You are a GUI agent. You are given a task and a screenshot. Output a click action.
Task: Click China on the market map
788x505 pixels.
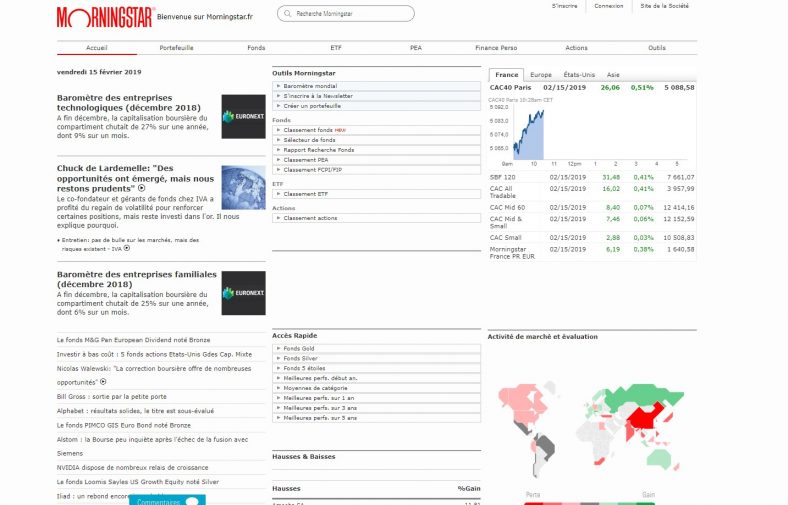click(x=644, y=416)
